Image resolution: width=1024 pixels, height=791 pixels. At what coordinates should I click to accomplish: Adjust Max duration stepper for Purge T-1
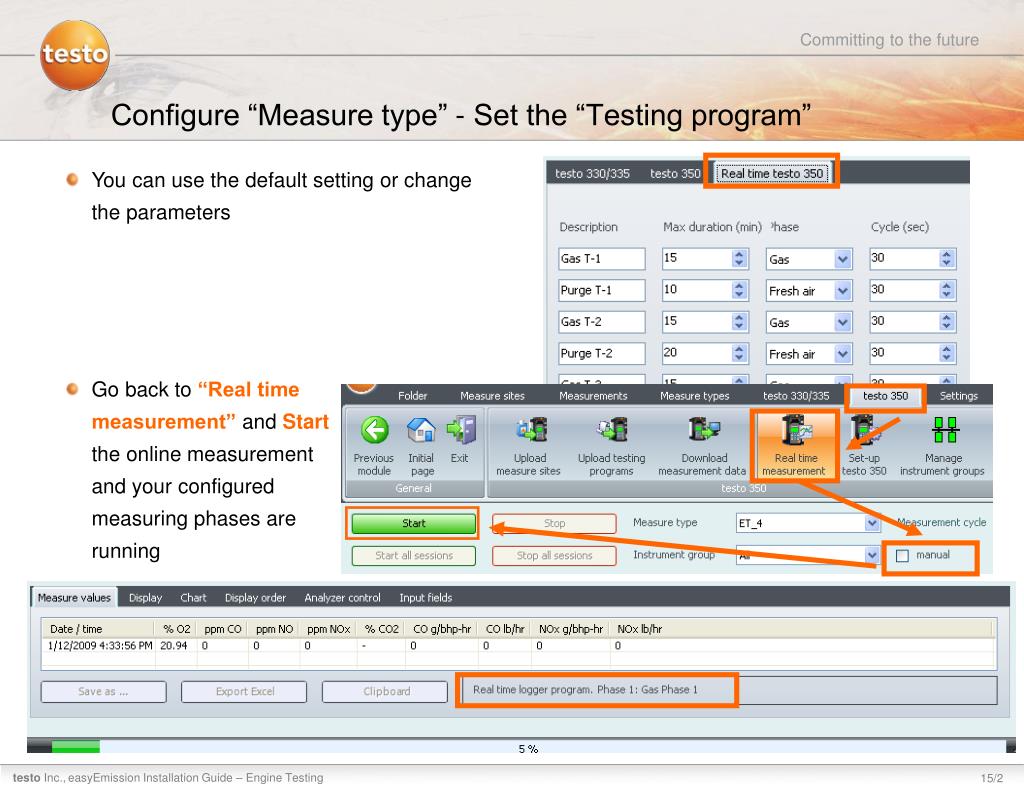(739, 290)
